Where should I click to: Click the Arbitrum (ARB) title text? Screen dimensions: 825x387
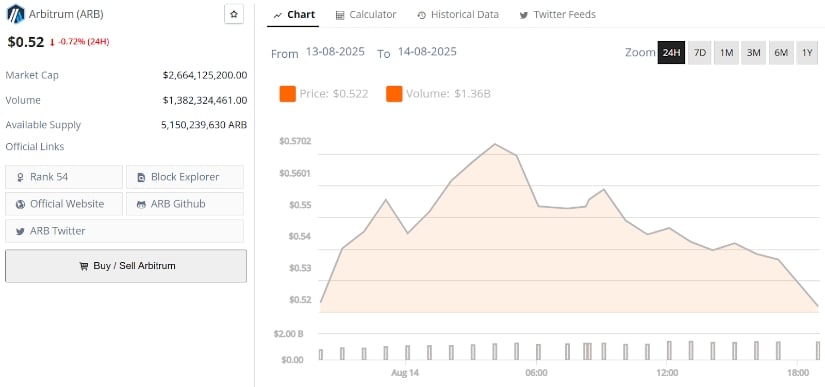pyautogui.click(x=66, y=14)
